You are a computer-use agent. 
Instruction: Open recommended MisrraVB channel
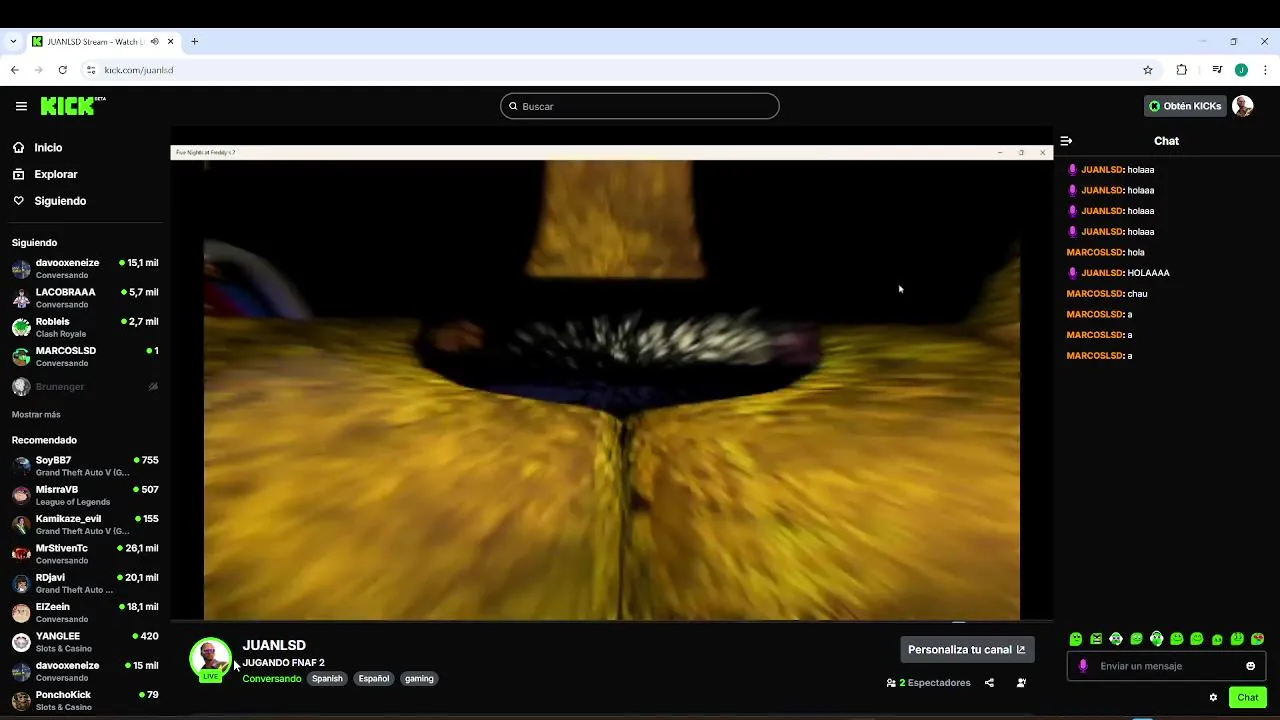coord(85,495)
